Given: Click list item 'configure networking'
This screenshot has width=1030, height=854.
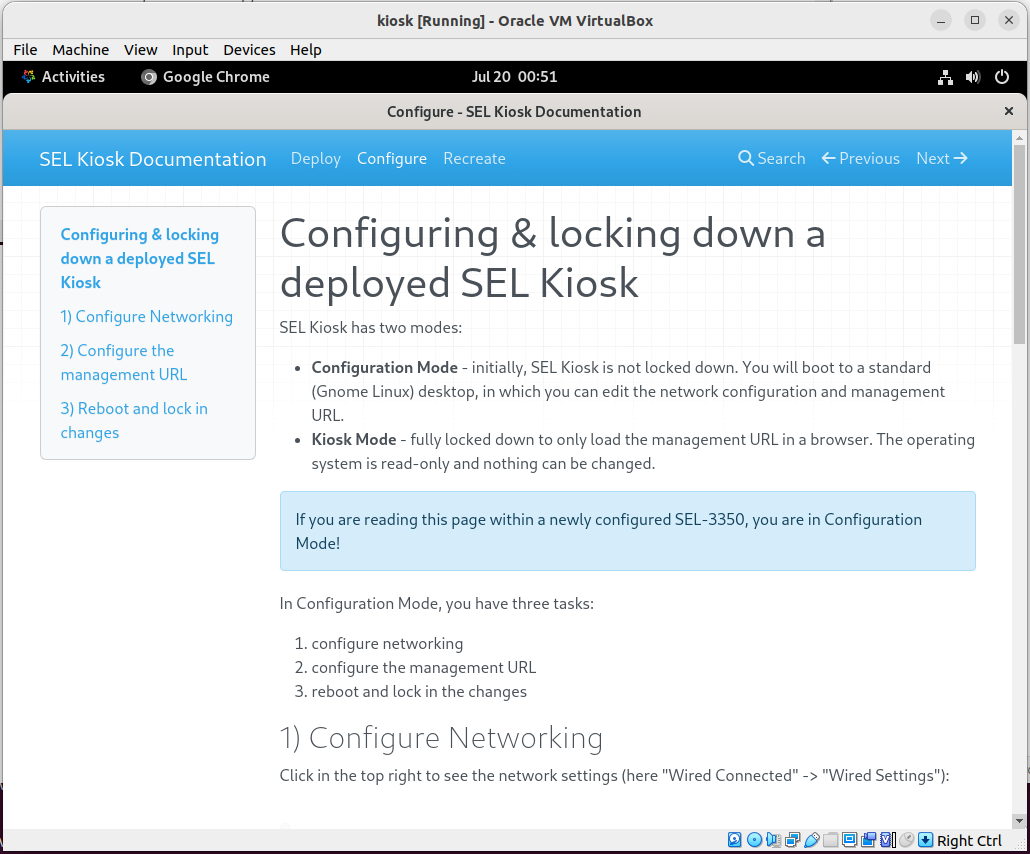Looking at the screenshot, I should (x=388, y=644).
